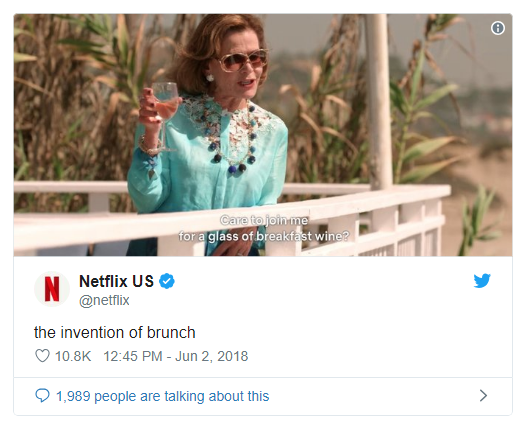Open the Netflix US display name
Image resolution: width=528 pixels, height=431 pixels.
(116, 281)
